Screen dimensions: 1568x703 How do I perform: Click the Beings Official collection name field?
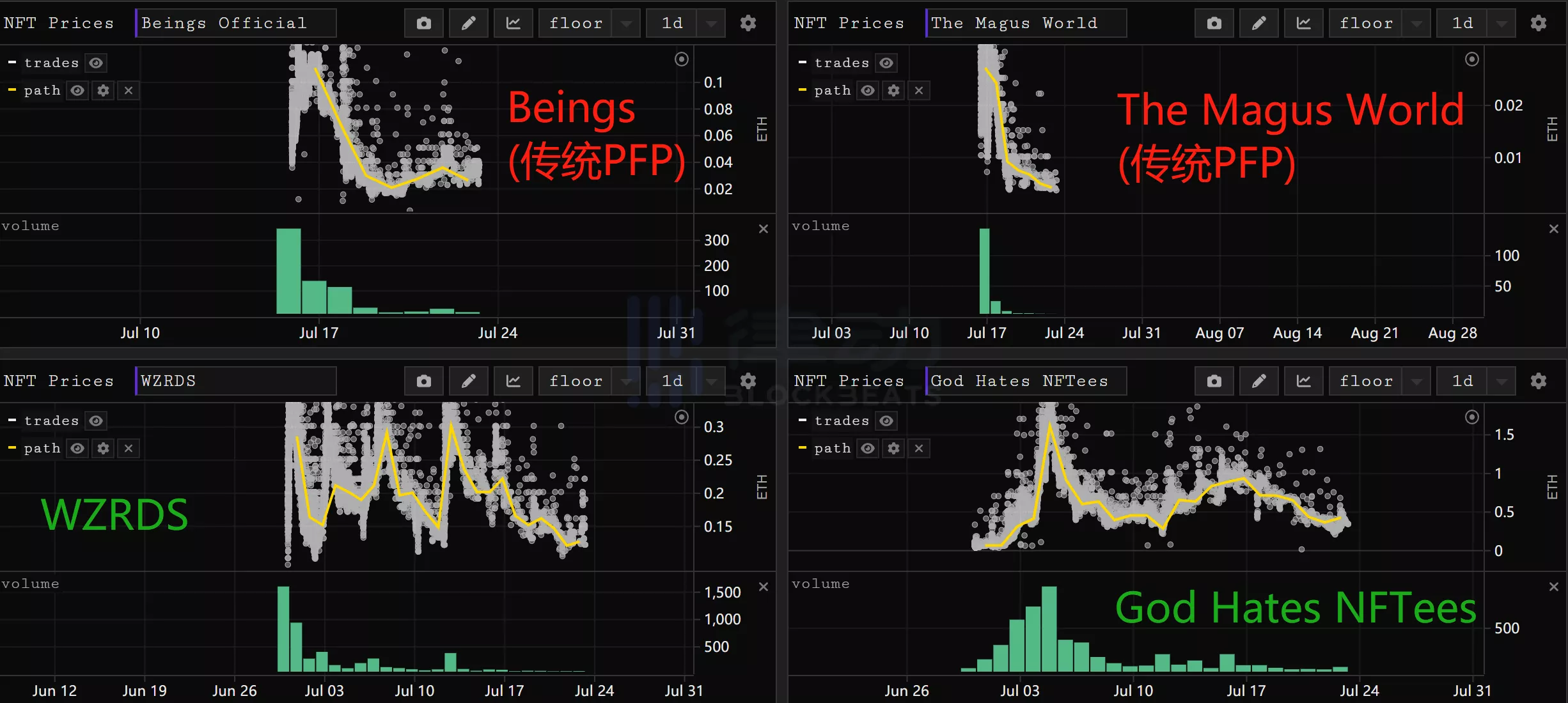[236, 24]
